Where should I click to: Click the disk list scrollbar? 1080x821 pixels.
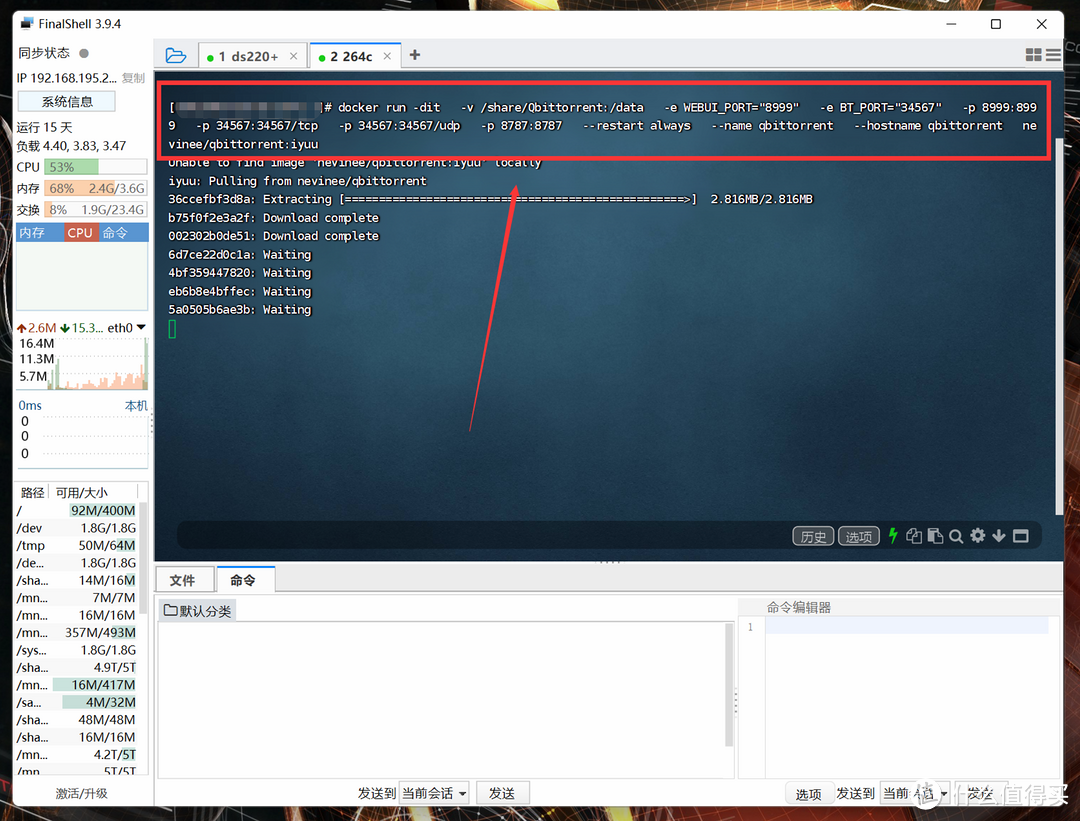pyautogui.click(x=143, y=558)
